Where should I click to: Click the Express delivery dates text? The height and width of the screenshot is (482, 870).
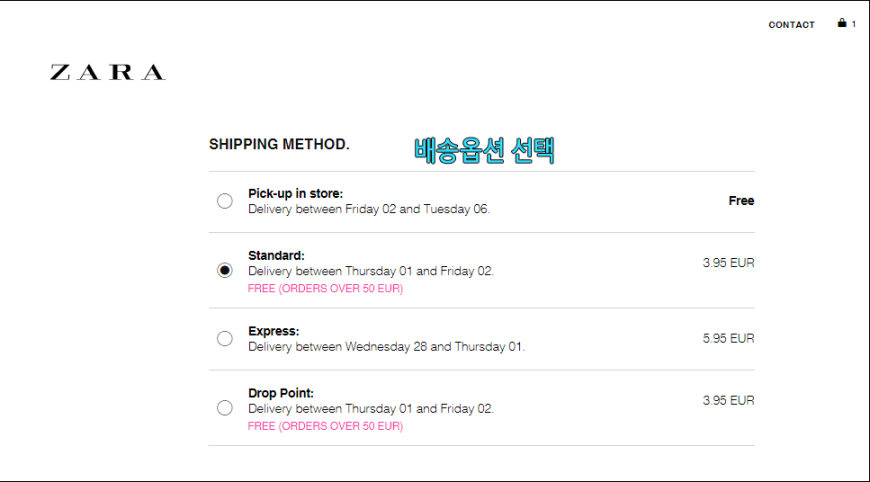(386, 347)
